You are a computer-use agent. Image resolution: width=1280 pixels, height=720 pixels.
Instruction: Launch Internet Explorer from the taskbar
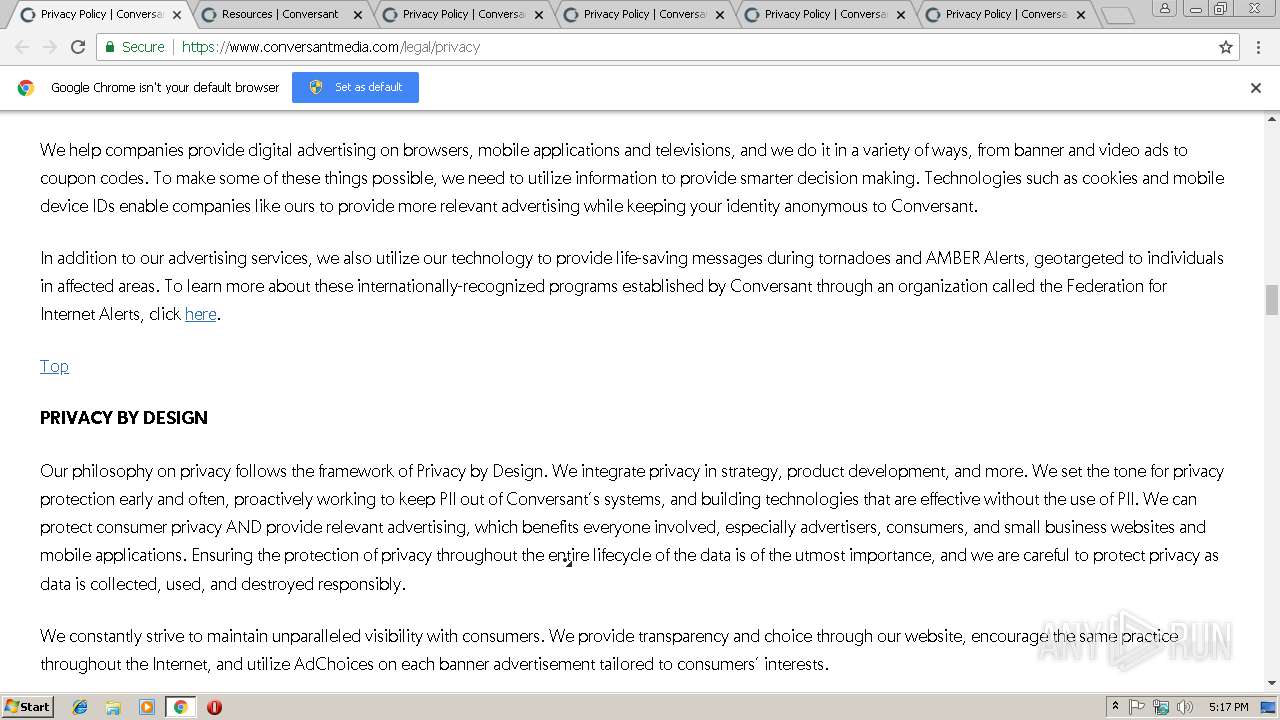[x=80, y=707]
